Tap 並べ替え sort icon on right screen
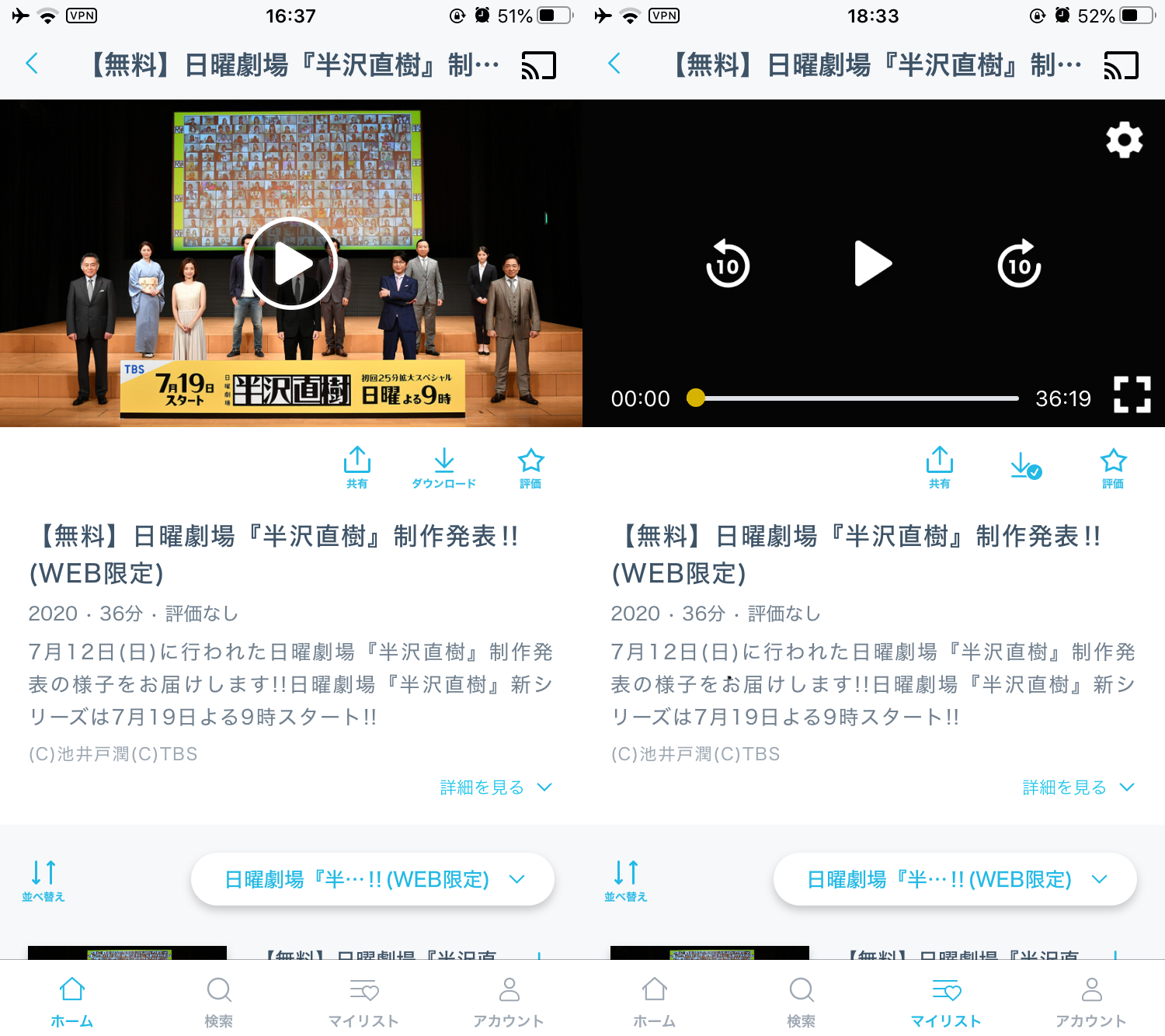Viewport: 1165px width, 1036px height. (626, 881)
